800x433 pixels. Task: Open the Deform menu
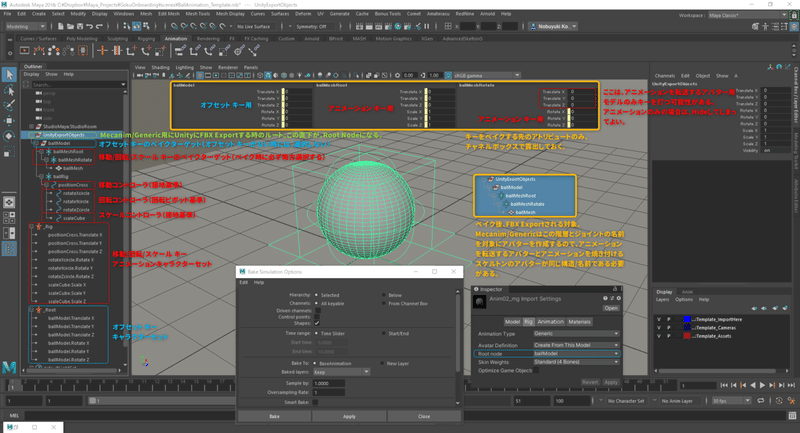point(303,14)
